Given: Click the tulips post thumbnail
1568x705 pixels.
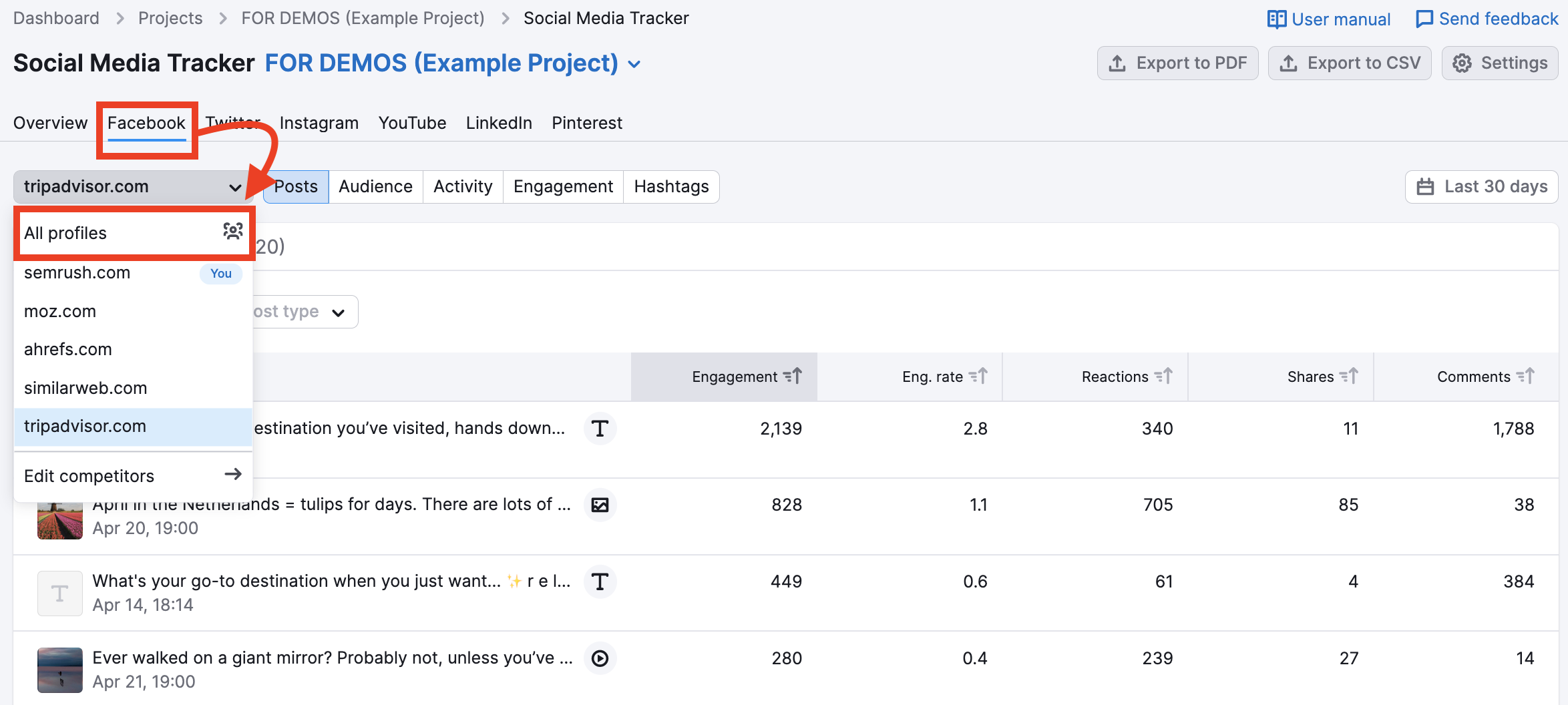Looking at the screenshot, I should point(60,521).
